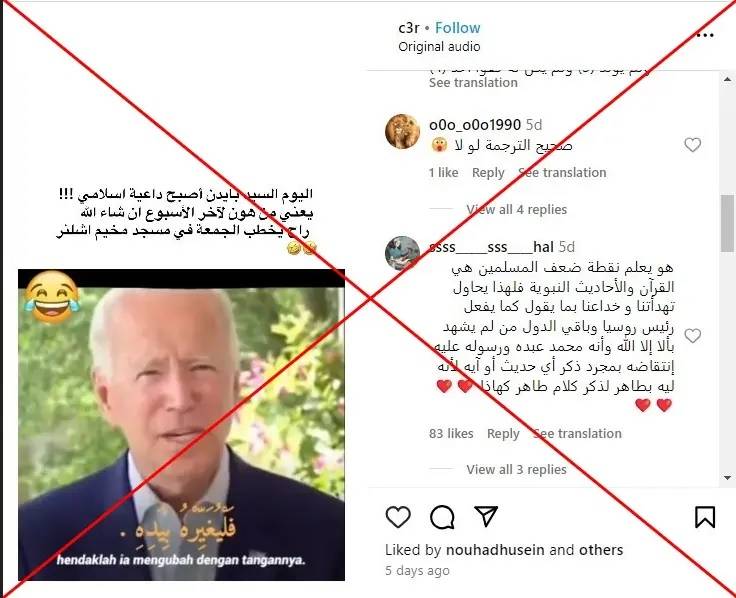736x598 pixels.
Task: Expand View all 4 replies
Action: (516, 209)
